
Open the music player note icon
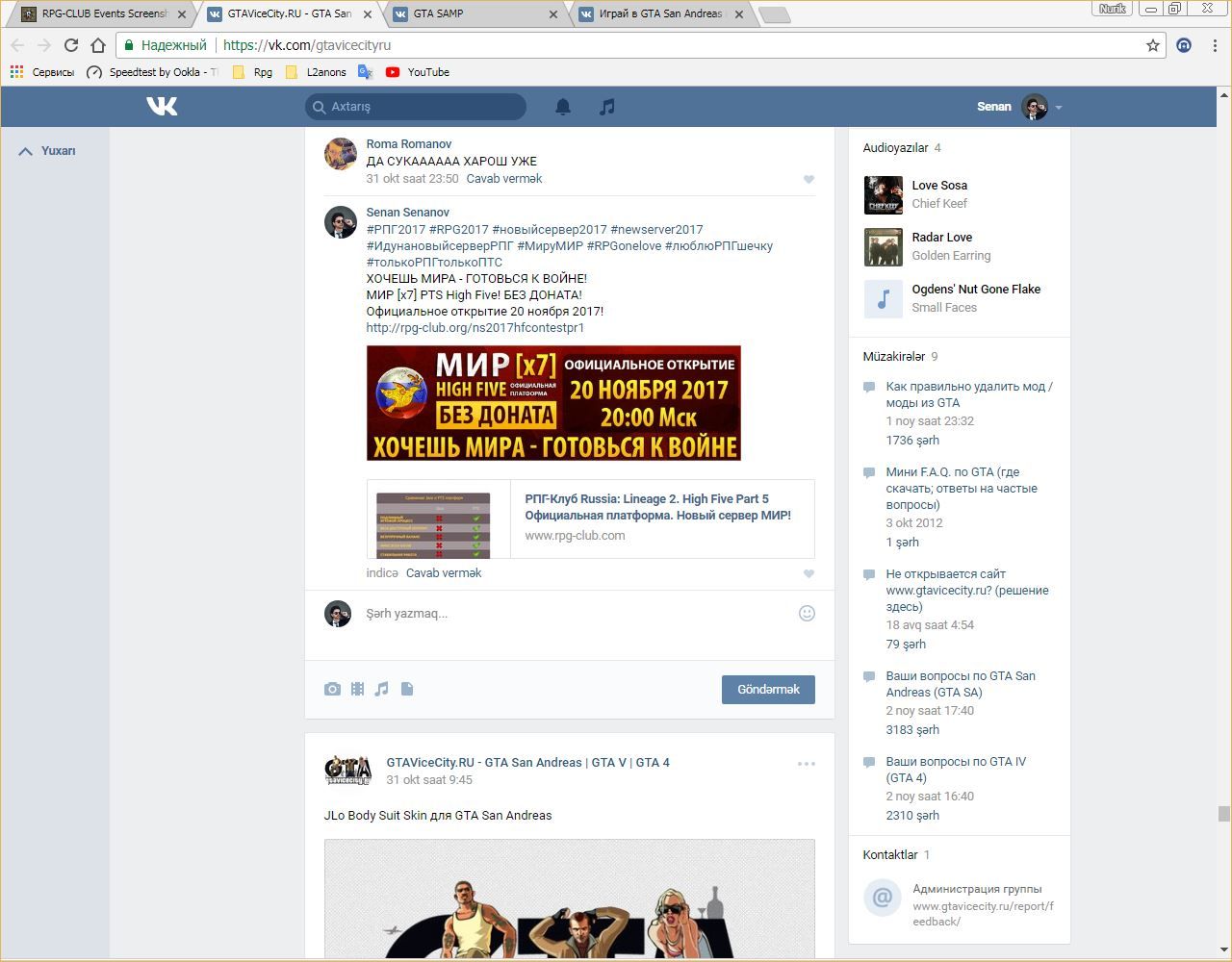[x=606, y=107]
